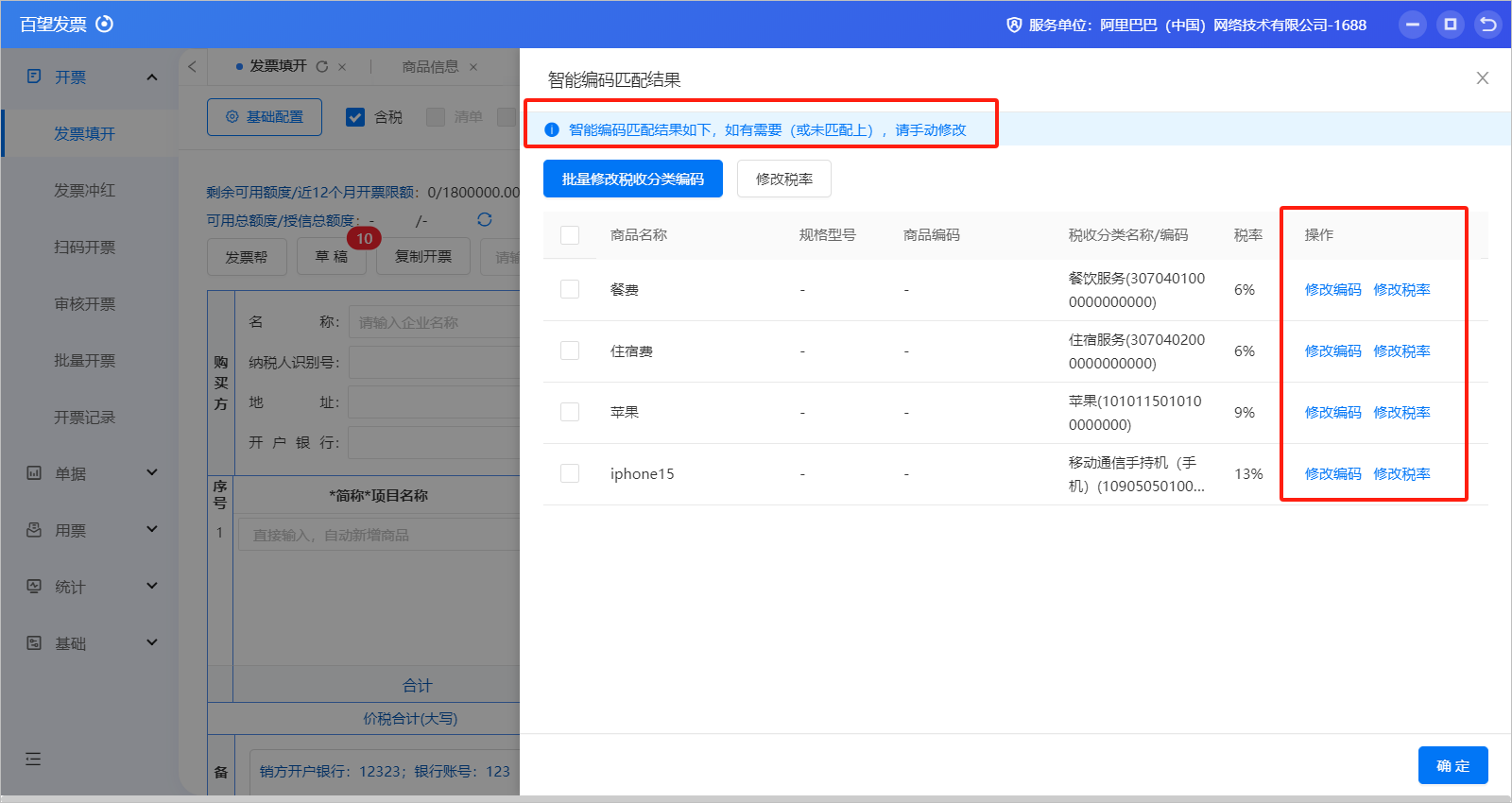Click 修改编码 for iphone15 row

(x=1333, y=473)
